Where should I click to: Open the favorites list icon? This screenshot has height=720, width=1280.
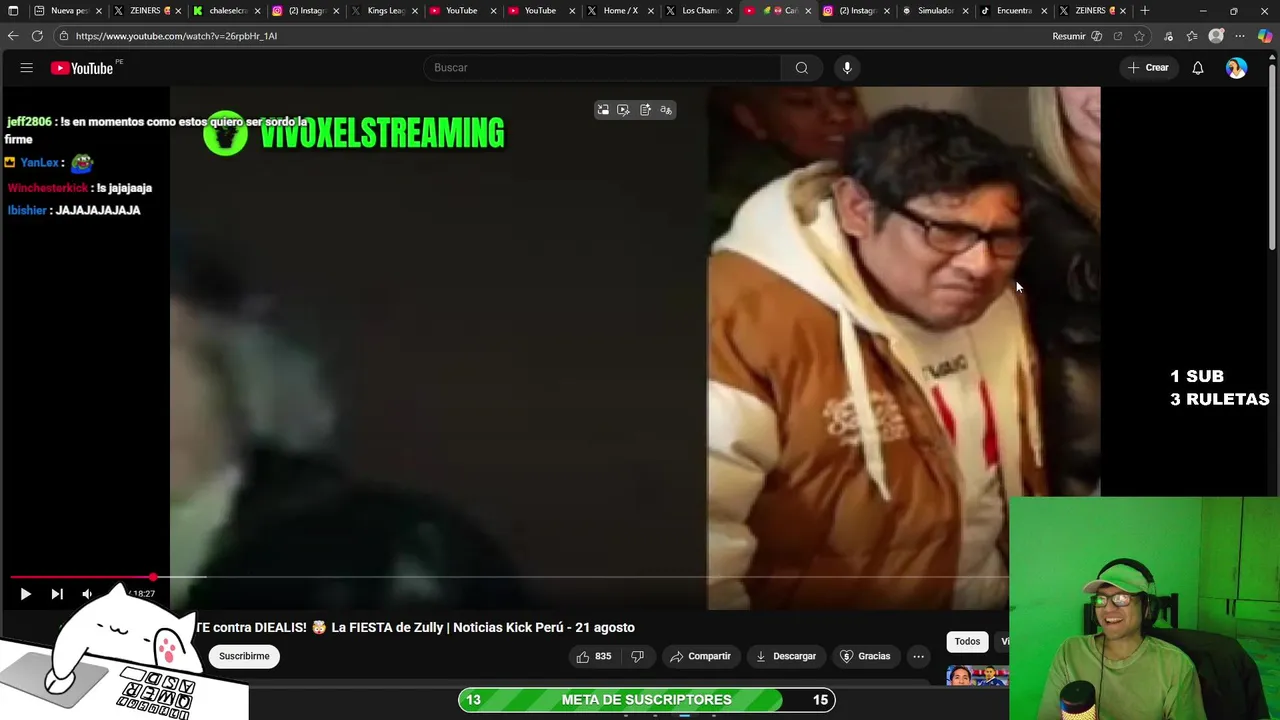pyautogui.click(x=1192, y=36)
